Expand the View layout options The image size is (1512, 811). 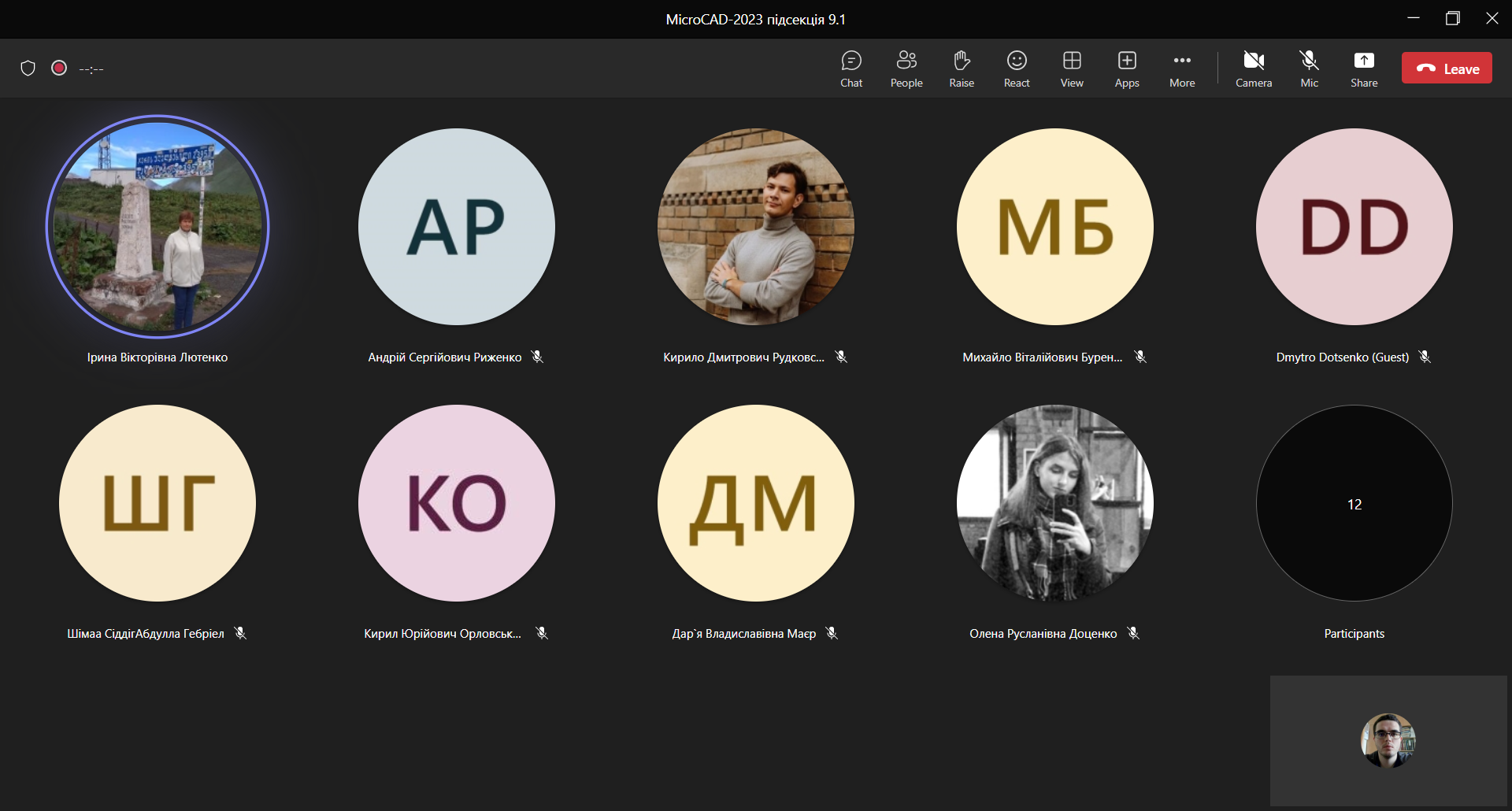(x=1072, y=69)
